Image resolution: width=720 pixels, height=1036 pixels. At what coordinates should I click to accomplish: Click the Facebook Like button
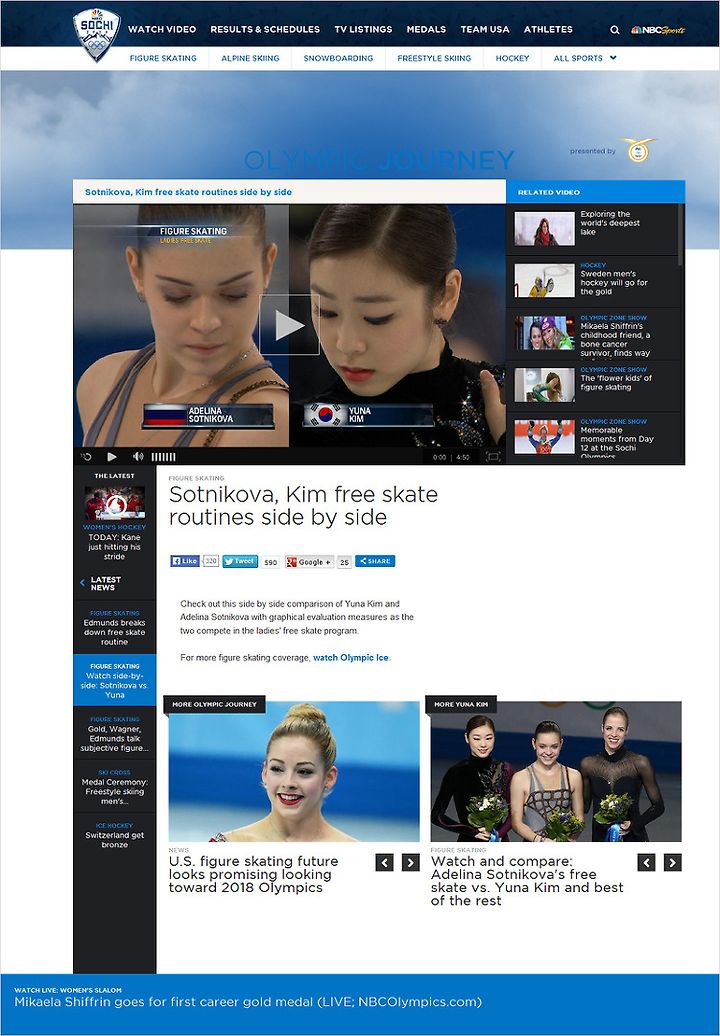[x=185, y=561]
